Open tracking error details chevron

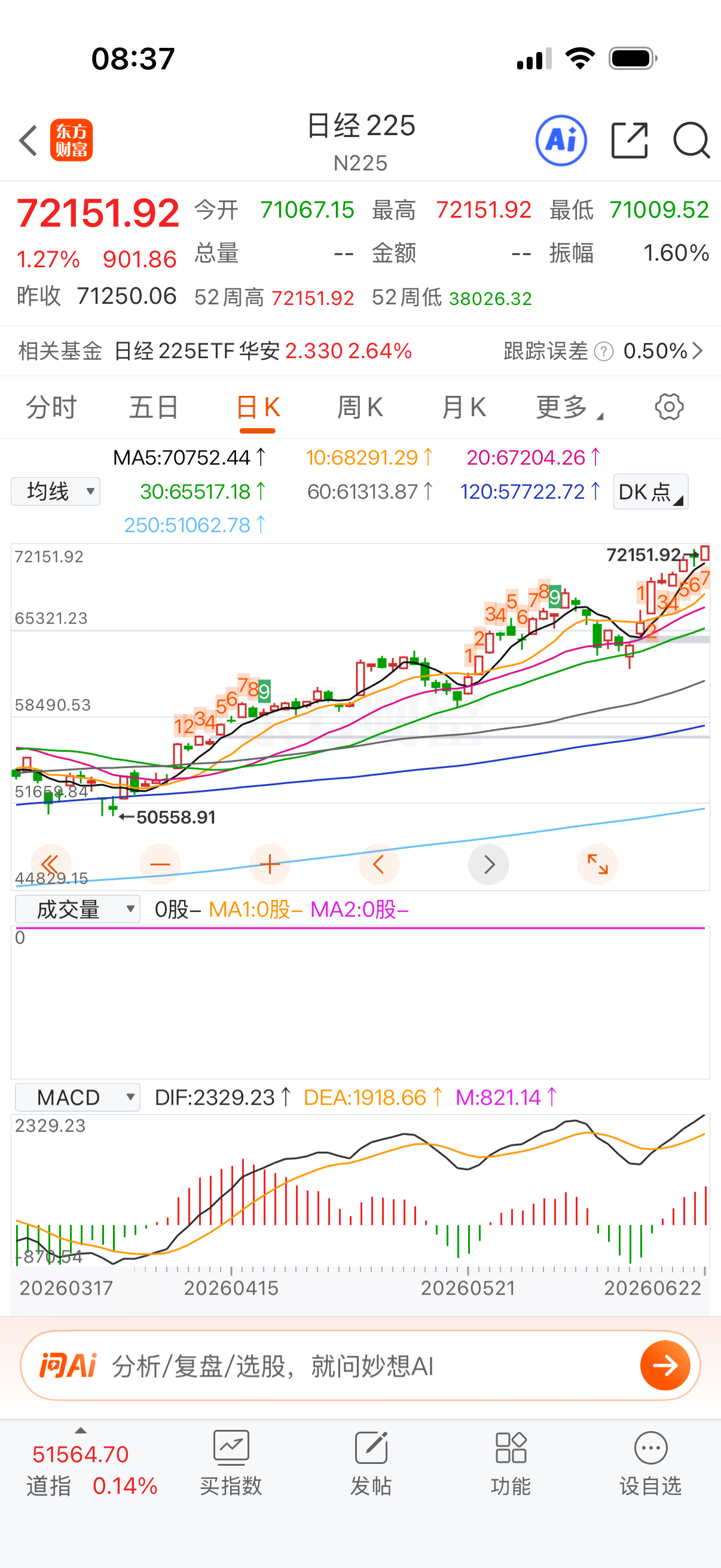pyautogui.click(x=698, y=351)
